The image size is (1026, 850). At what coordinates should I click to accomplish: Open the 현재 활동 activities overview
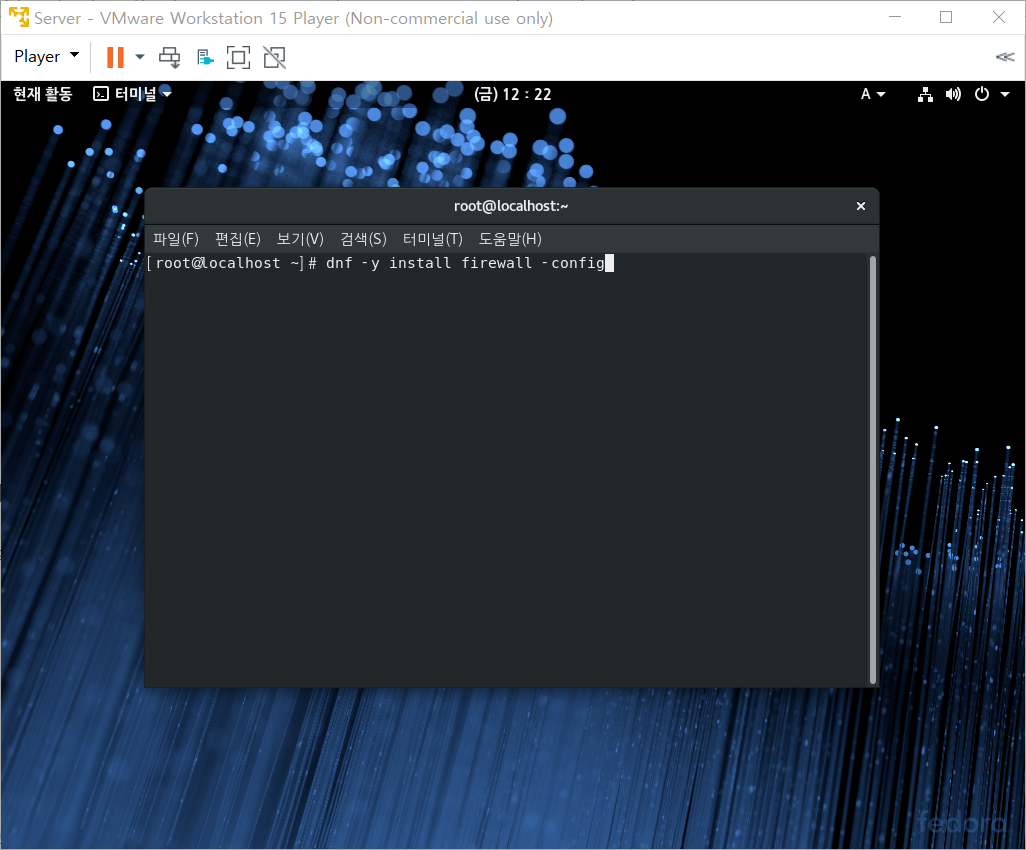click(x=43, y=94)
